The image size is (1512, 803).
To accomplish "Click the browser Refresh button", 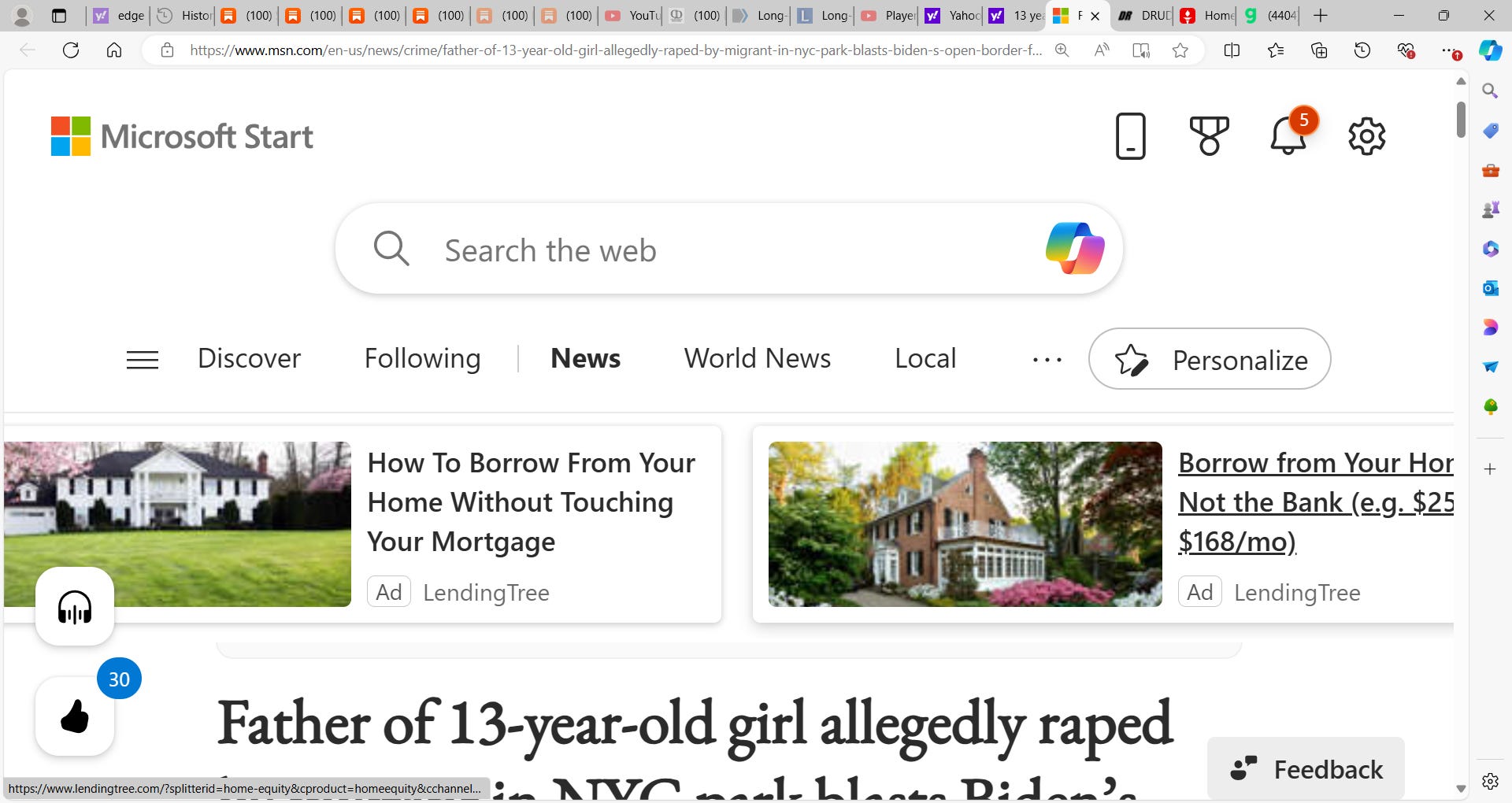I will pos(71,50).
